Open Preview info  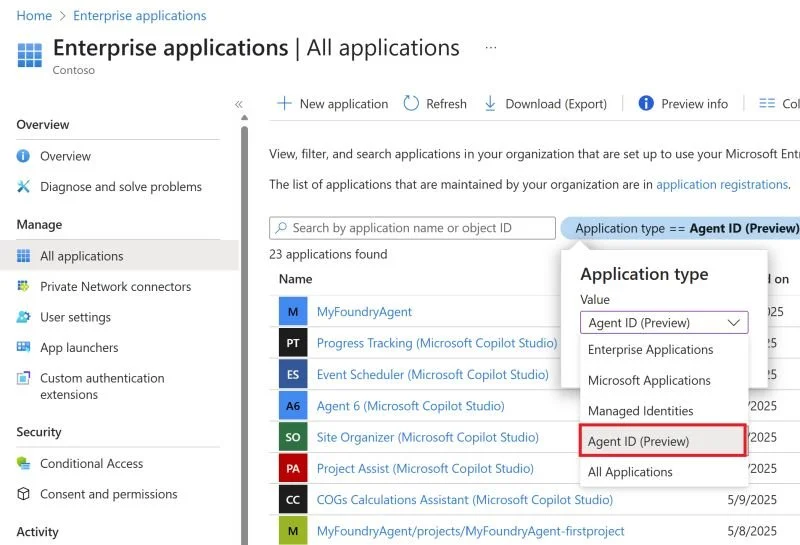click(684, 104)
